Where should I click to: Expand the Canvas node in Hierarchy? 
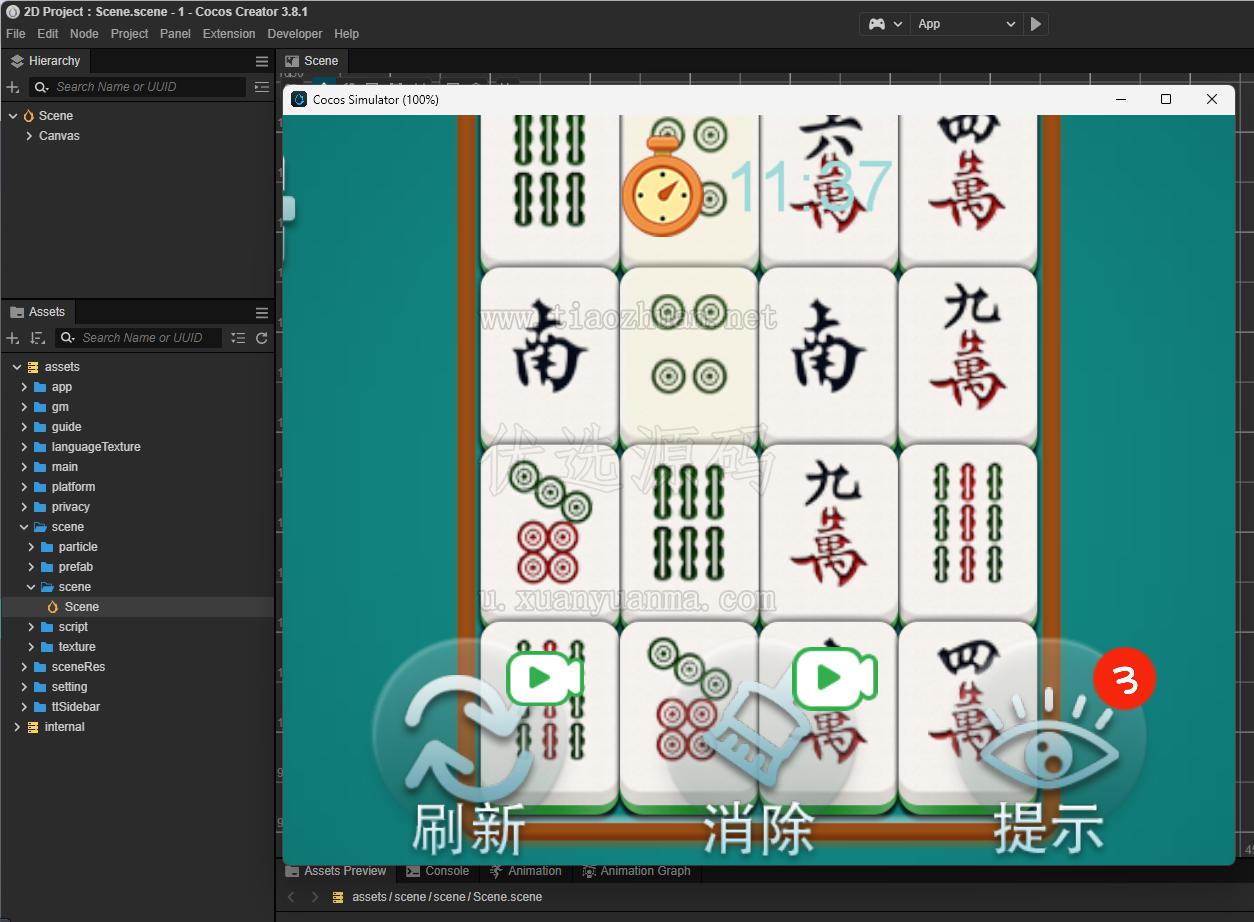(x=29, y=136)
